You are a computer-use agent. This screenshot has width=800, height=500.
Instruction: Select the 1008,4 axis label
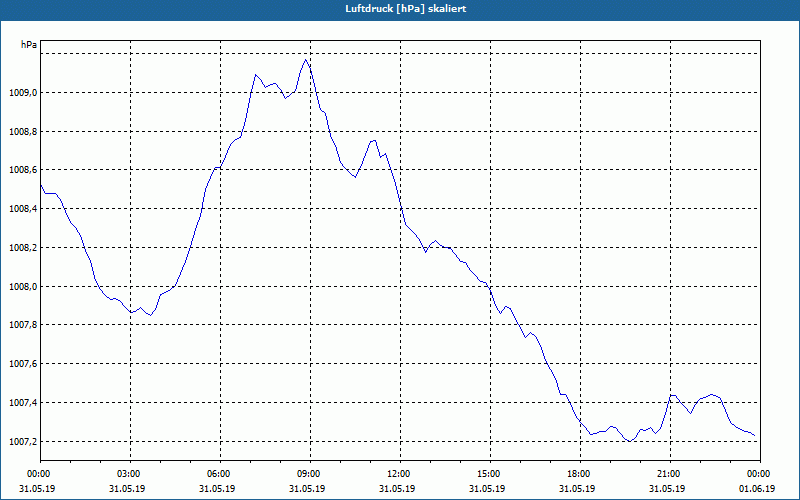(x=22, y=209)
